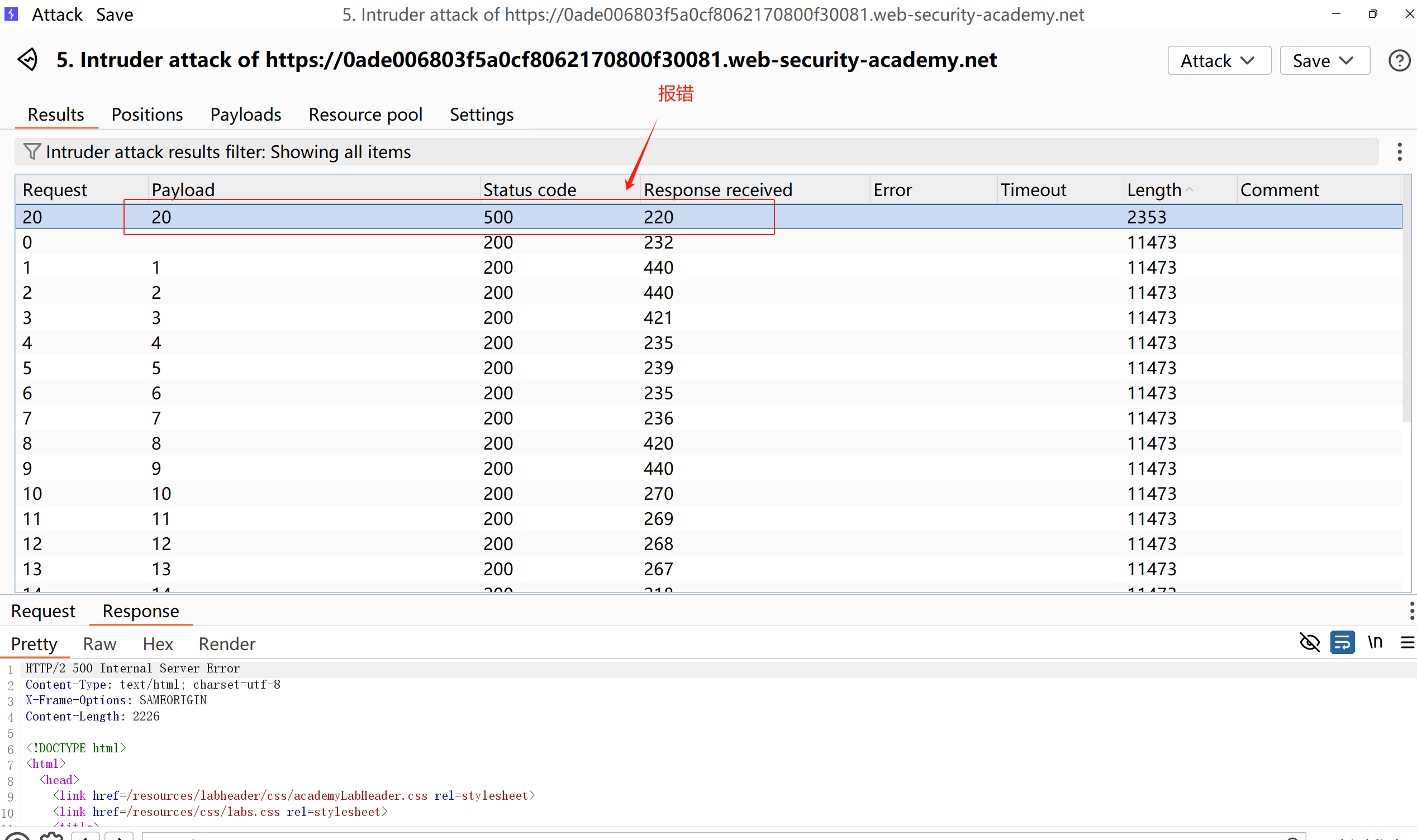The width and height of the screenshot is (1417, 840).
Task: Click the results filter funnel icon
Action: pos(32,152)
